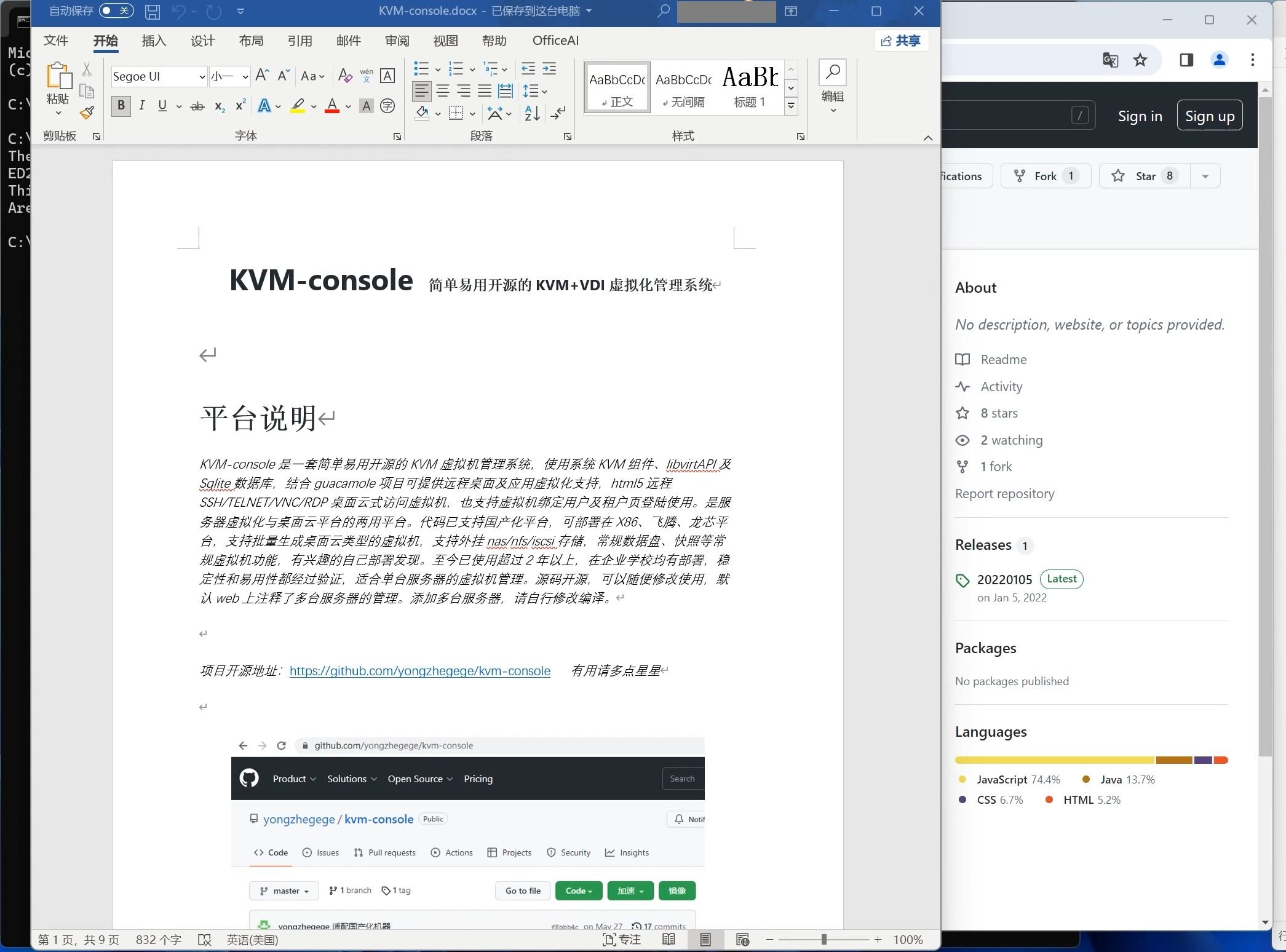Click the Sign up button on GitHub
The width and height of the screenshot is (1286, 952).
1210,116
